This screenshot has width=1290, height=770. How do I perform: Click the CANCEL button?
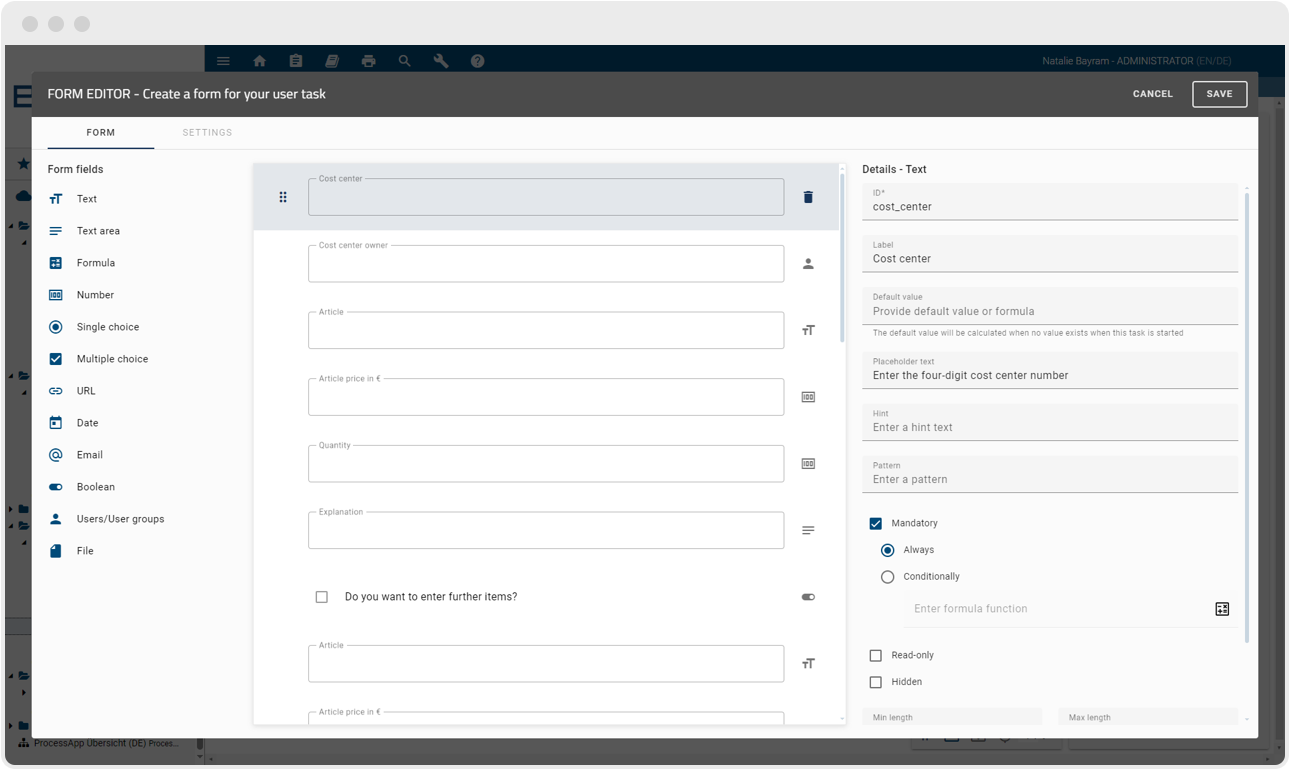click(x=1153, y=94)
